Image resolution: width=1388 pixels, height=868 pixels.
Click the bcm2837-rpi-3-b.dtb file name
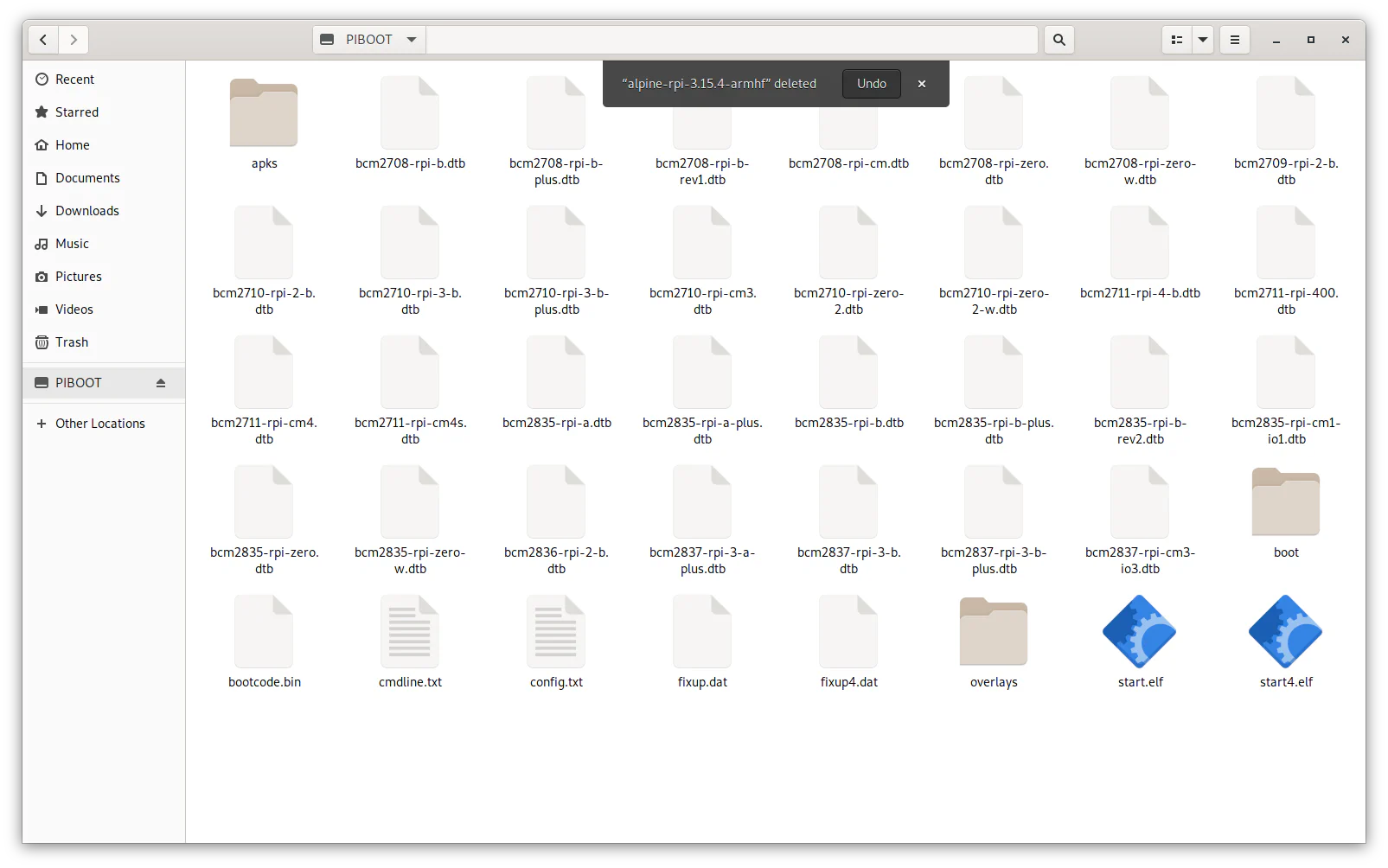tap(848, 560)
